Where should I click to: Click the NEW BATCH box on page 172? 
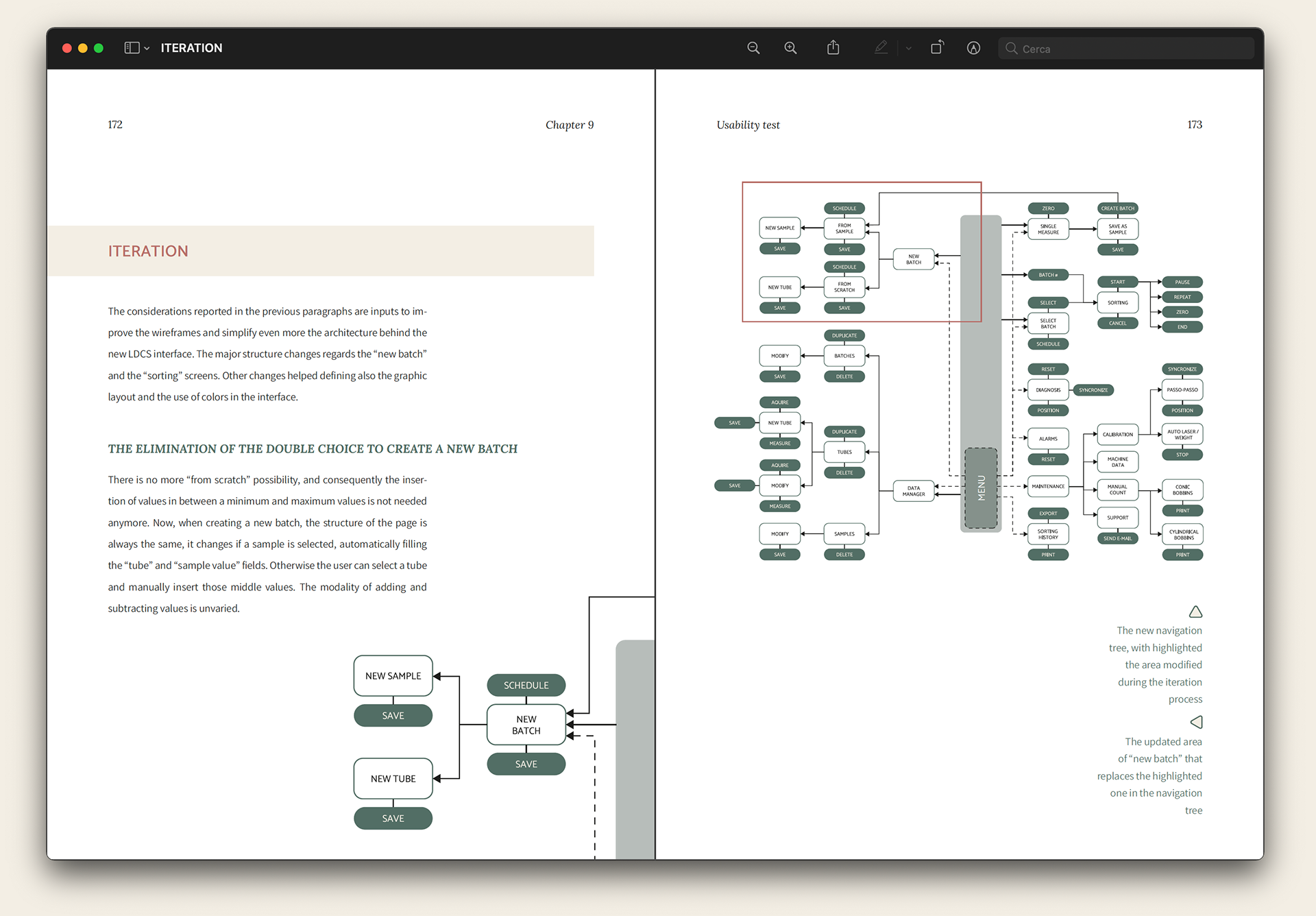point(526,725)
